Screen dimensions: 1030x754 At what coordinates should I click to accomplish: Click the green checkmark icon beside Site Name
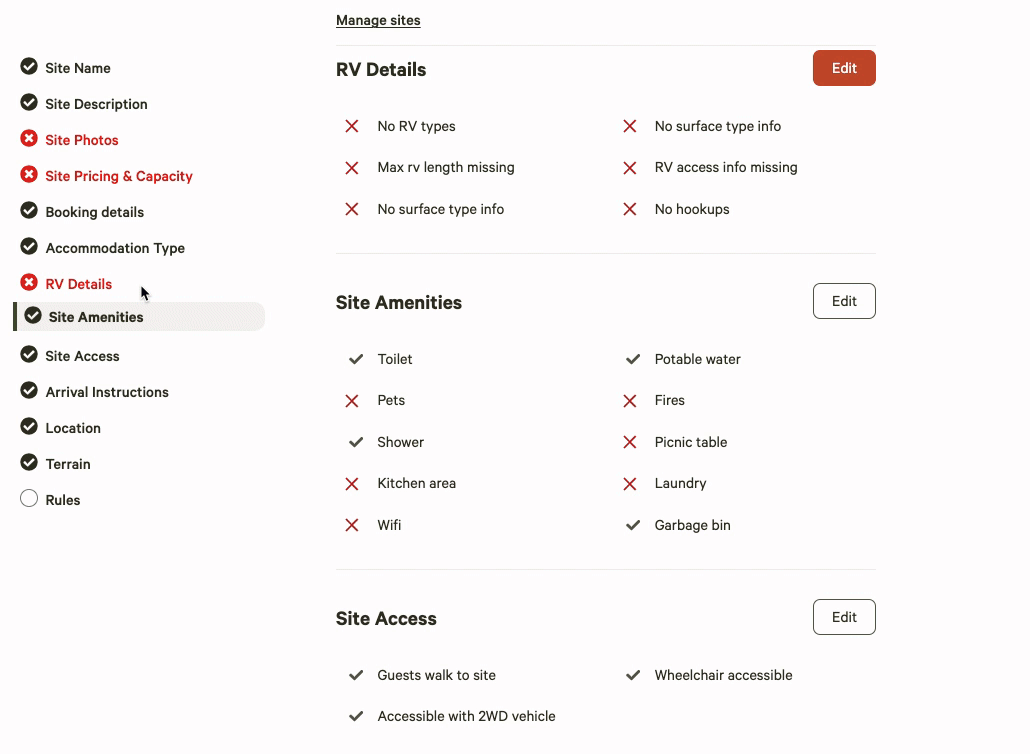pyautogui.click(x=29, y=66)
